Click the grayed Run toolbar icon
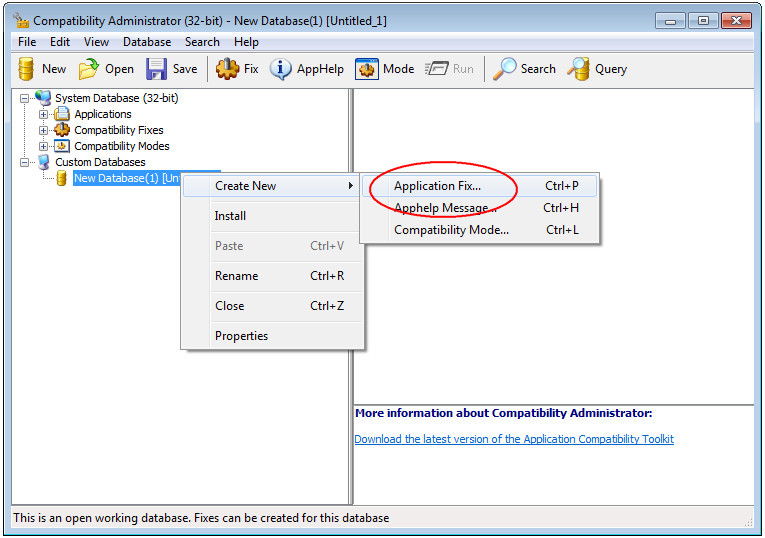 coord(436,69)
